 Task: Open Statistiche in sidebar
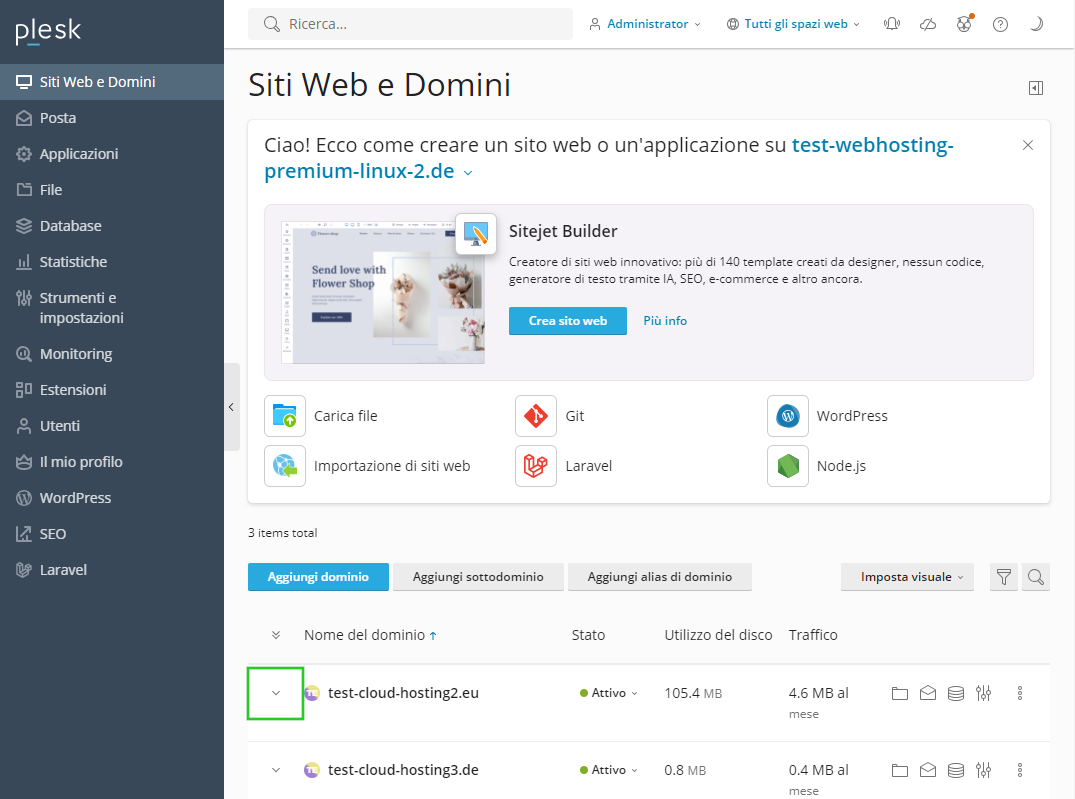point(112,262)
